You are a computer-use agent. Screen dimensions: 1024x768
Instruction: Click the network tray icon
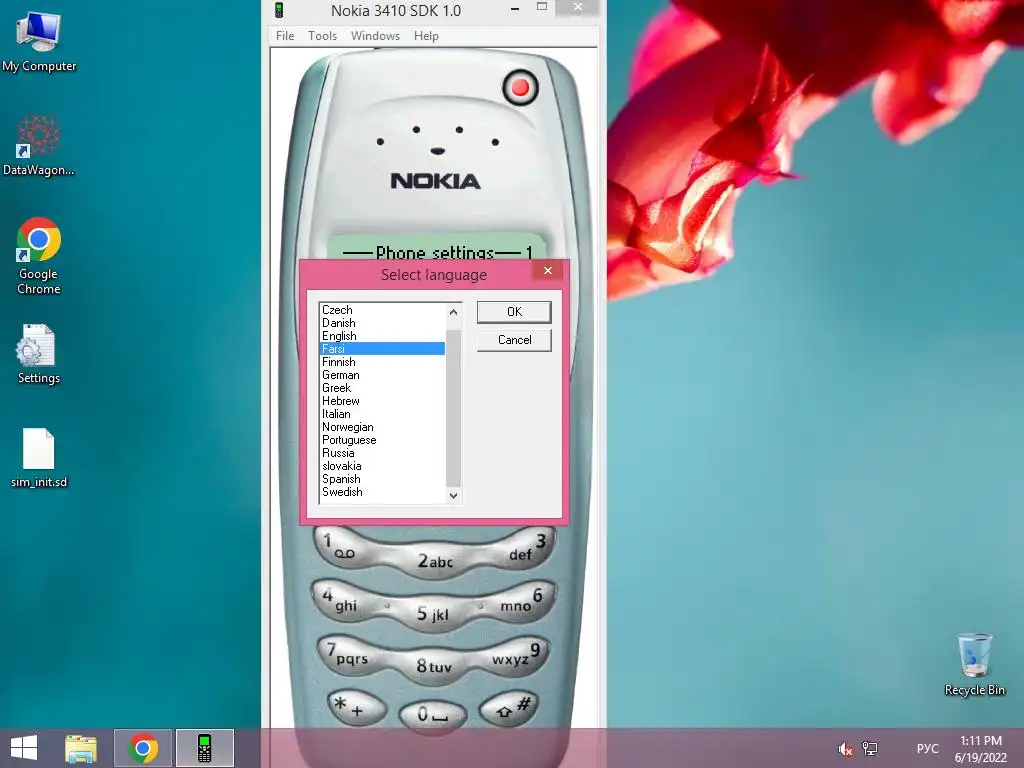(x=870, y=748)
